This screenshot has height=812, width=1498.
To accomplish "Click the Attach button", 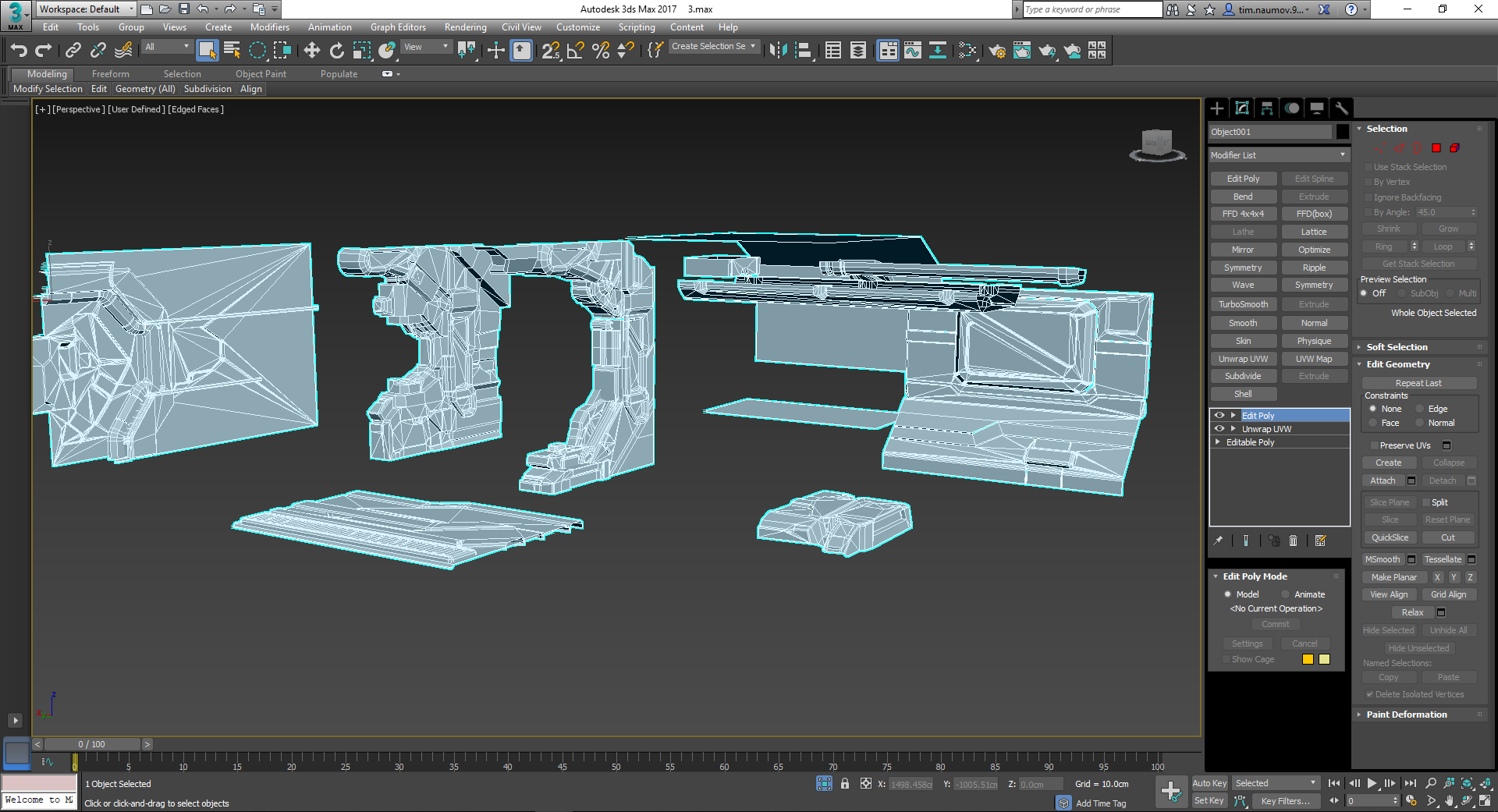I will (1383, 480).
